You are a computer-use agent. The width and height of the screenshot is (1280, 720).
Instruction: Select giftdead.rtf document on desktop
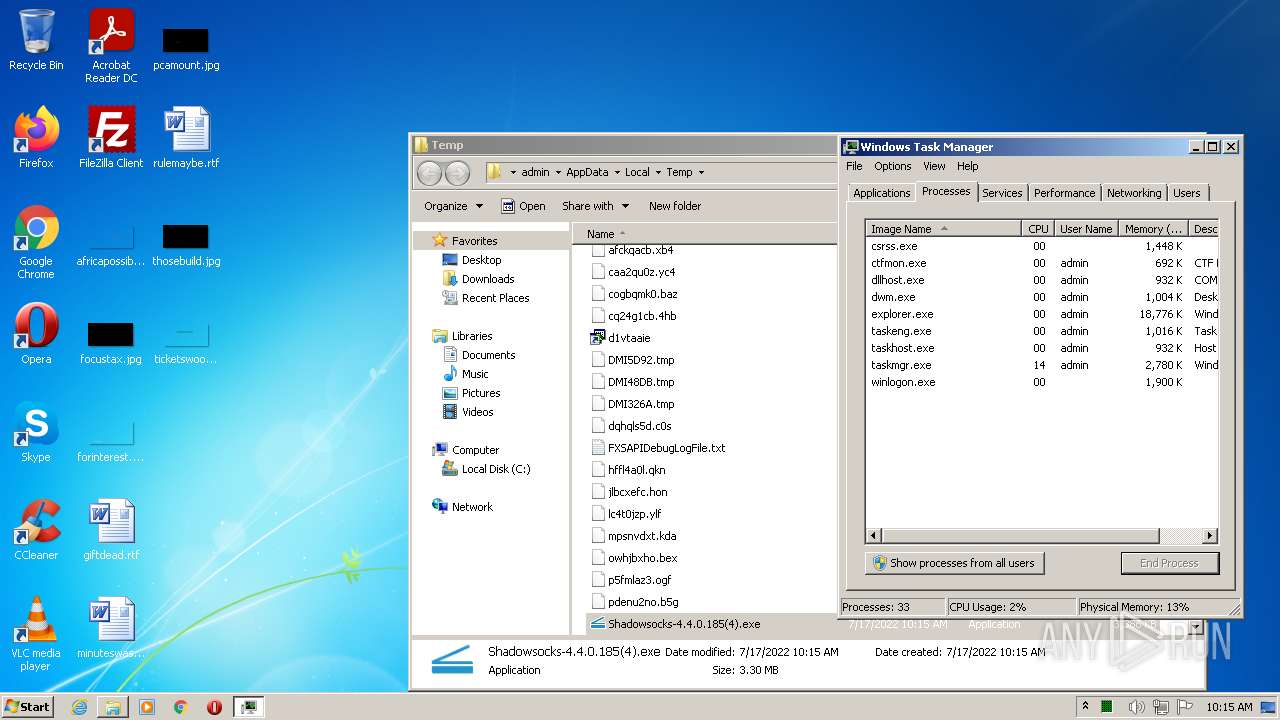(111, 530)
